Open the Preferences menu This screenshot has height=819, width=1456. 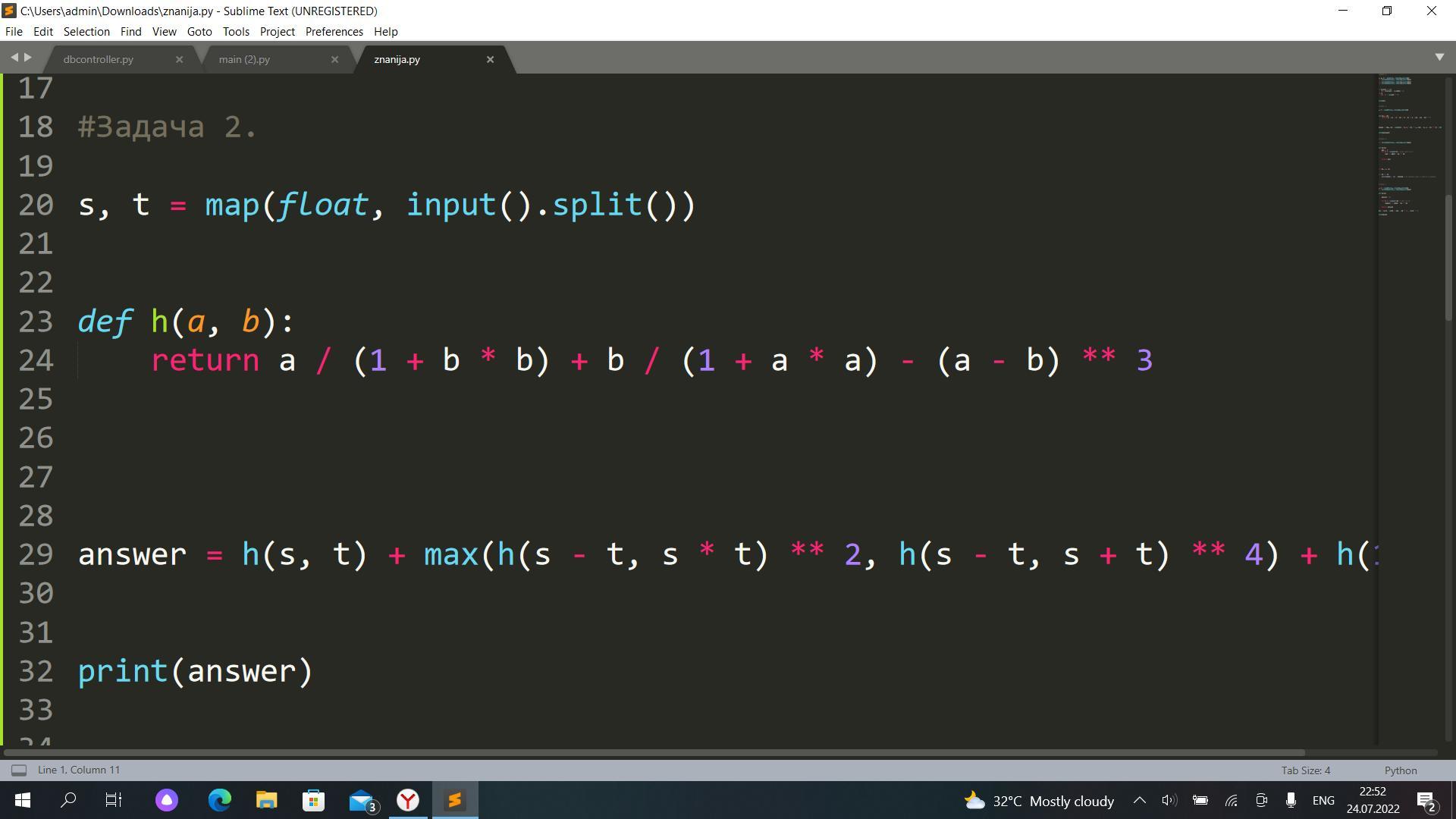(x=334, y=32)
